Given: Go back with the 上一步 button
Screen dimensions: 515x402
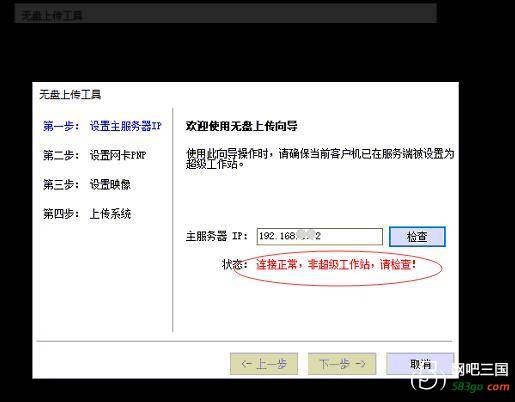Looking at the screenshot, I should (264, 364).
